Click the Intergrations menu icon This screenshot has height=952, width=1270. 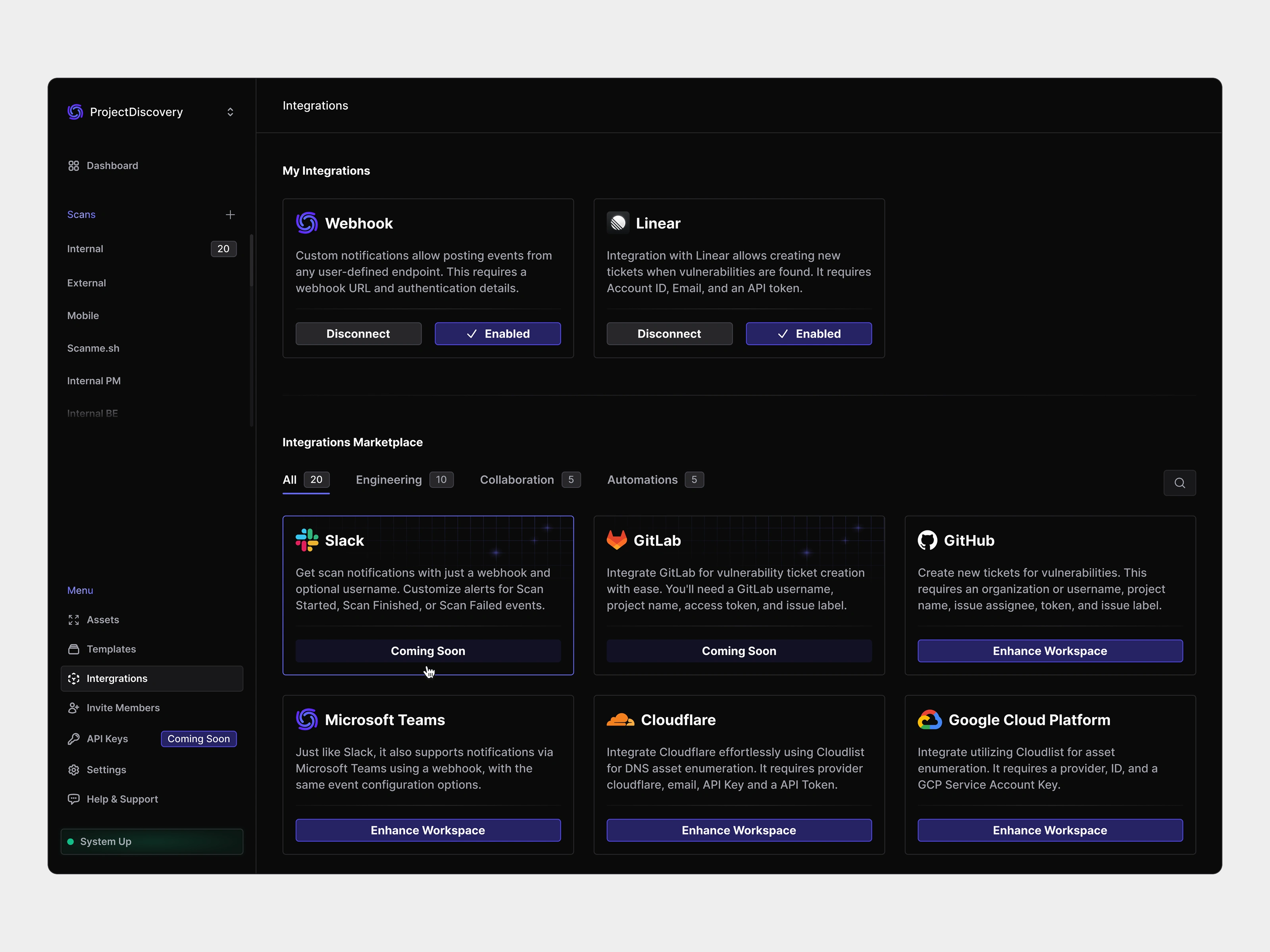click(x=73, y=678)
